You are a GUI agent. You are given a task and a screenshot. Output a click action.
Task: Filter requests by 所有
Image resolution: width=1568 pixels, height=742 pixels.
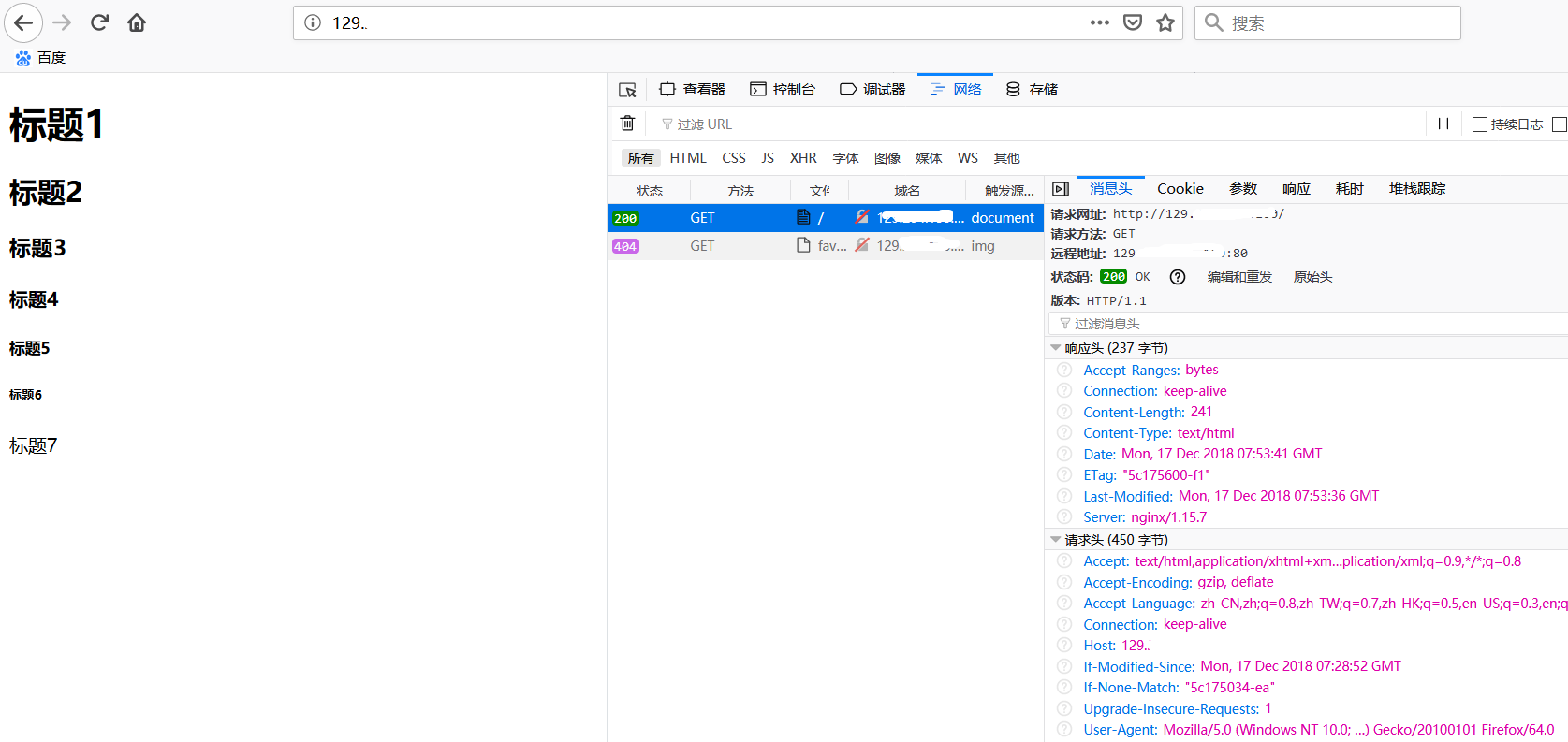pyautogui.click(x=641, y=158)
